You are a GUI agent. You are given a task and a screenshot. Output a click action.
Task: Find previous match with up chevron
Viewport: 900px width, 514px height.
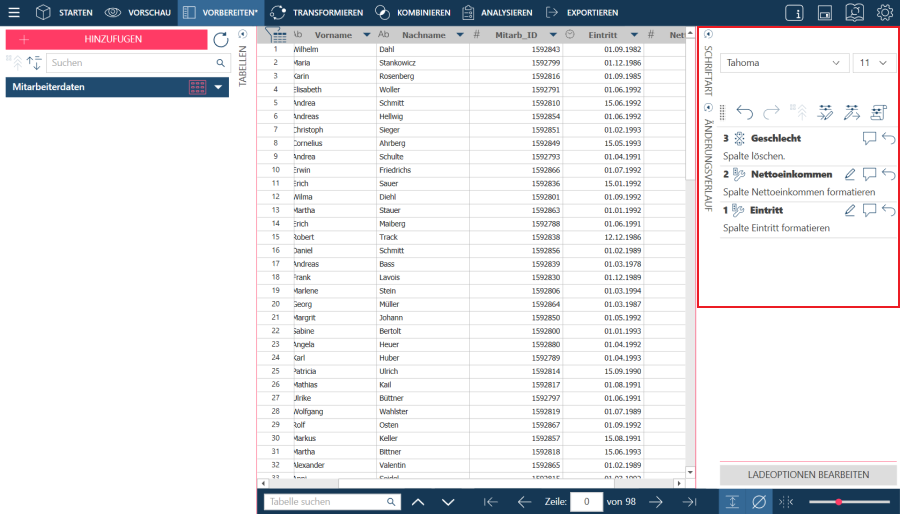[x=418, y=502]
